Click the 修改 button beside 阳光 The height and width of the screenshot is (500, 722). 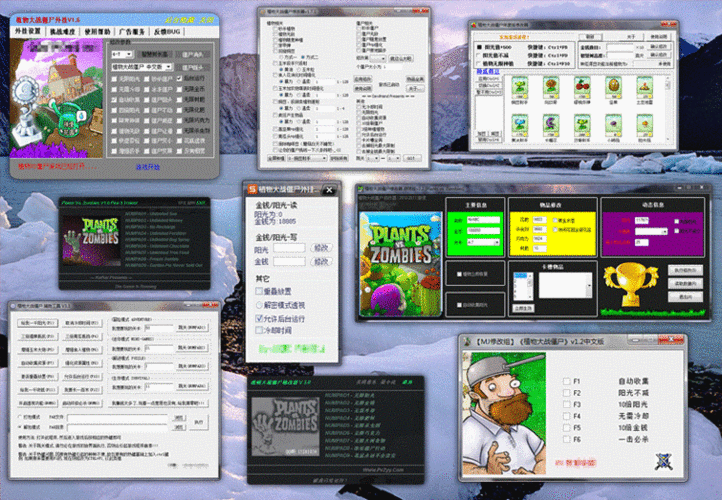[x=321, y=248]
